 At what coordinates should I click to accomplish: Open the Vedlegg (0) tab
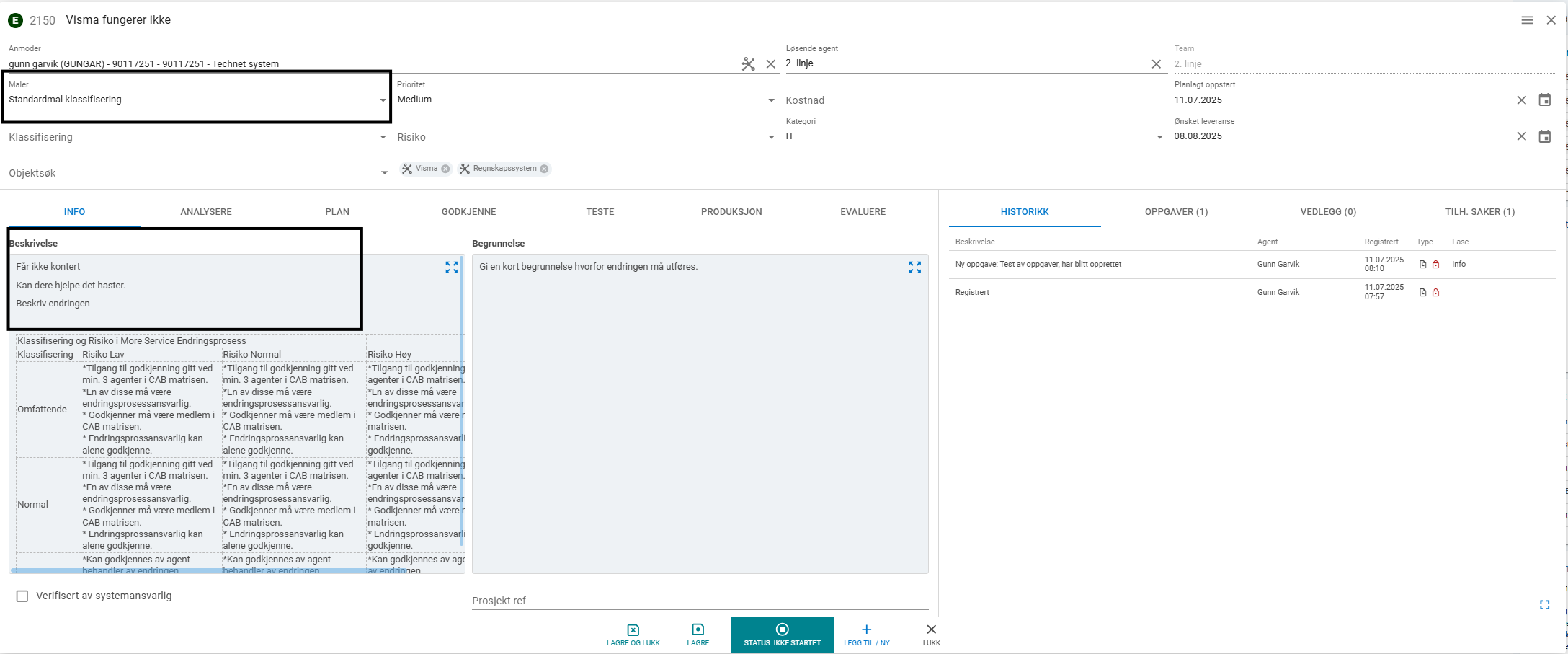point(1328,212)
